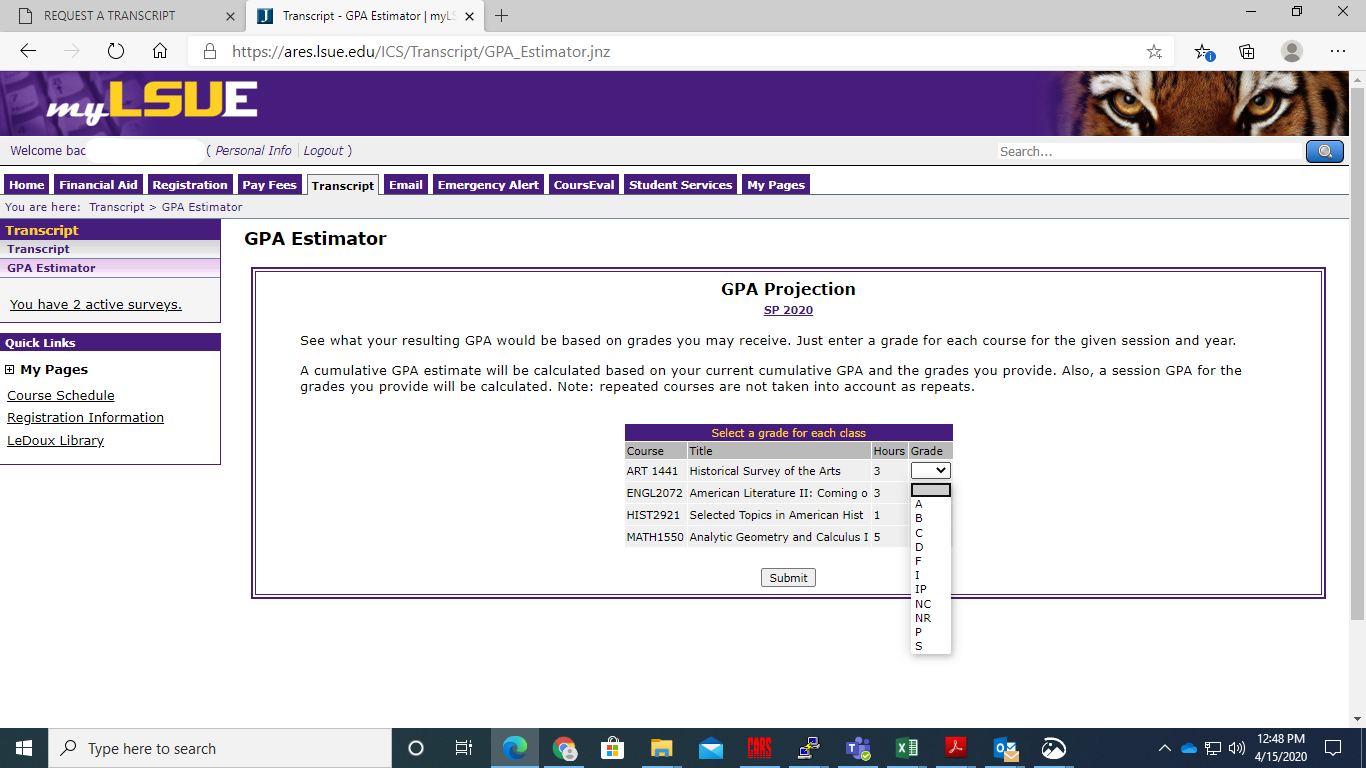Open the Registration tab

(x=190, y=185)
